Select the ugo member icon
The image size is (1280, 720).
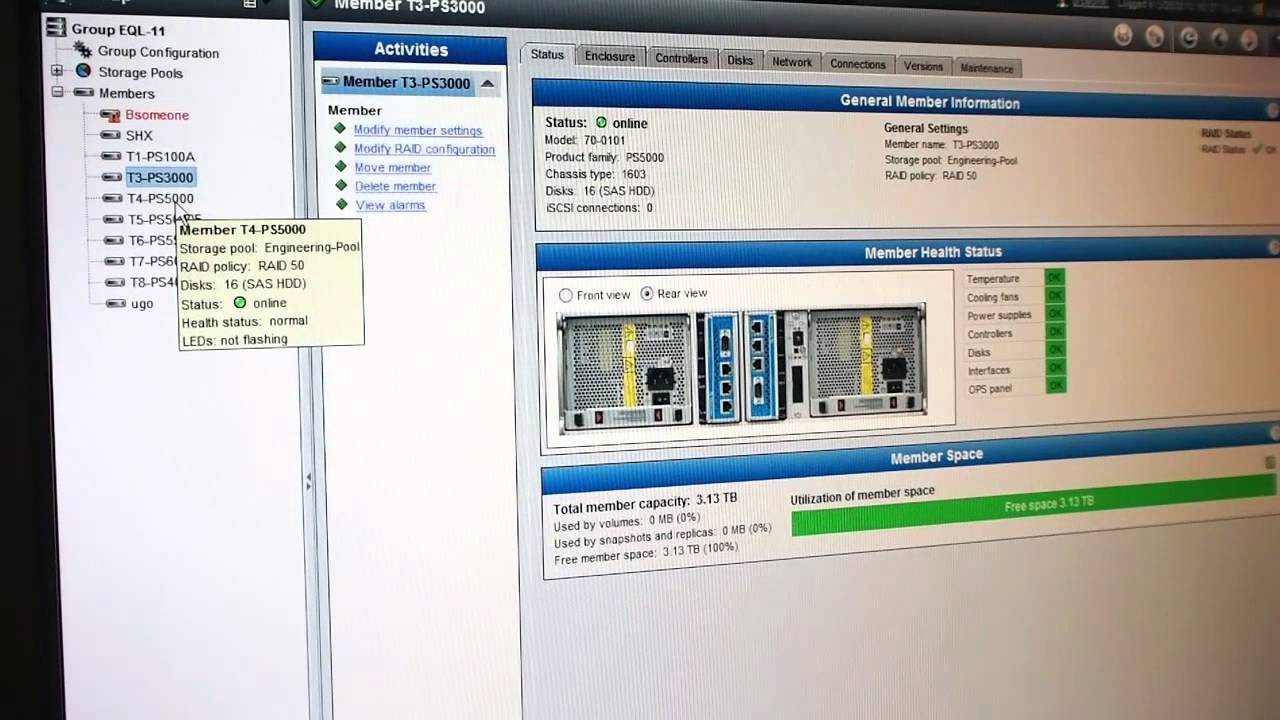pyautogui.click(x=117, y=302)
